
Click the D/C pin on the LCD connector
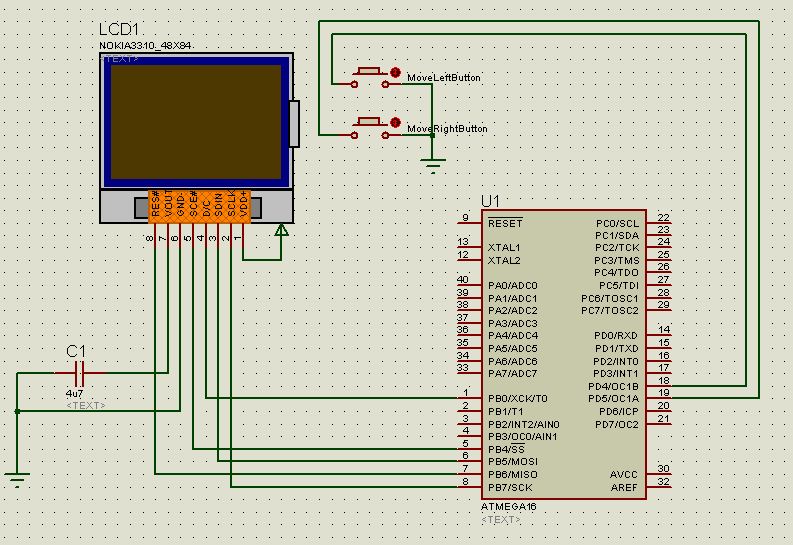pyautogui.click(x=206, y=208)
